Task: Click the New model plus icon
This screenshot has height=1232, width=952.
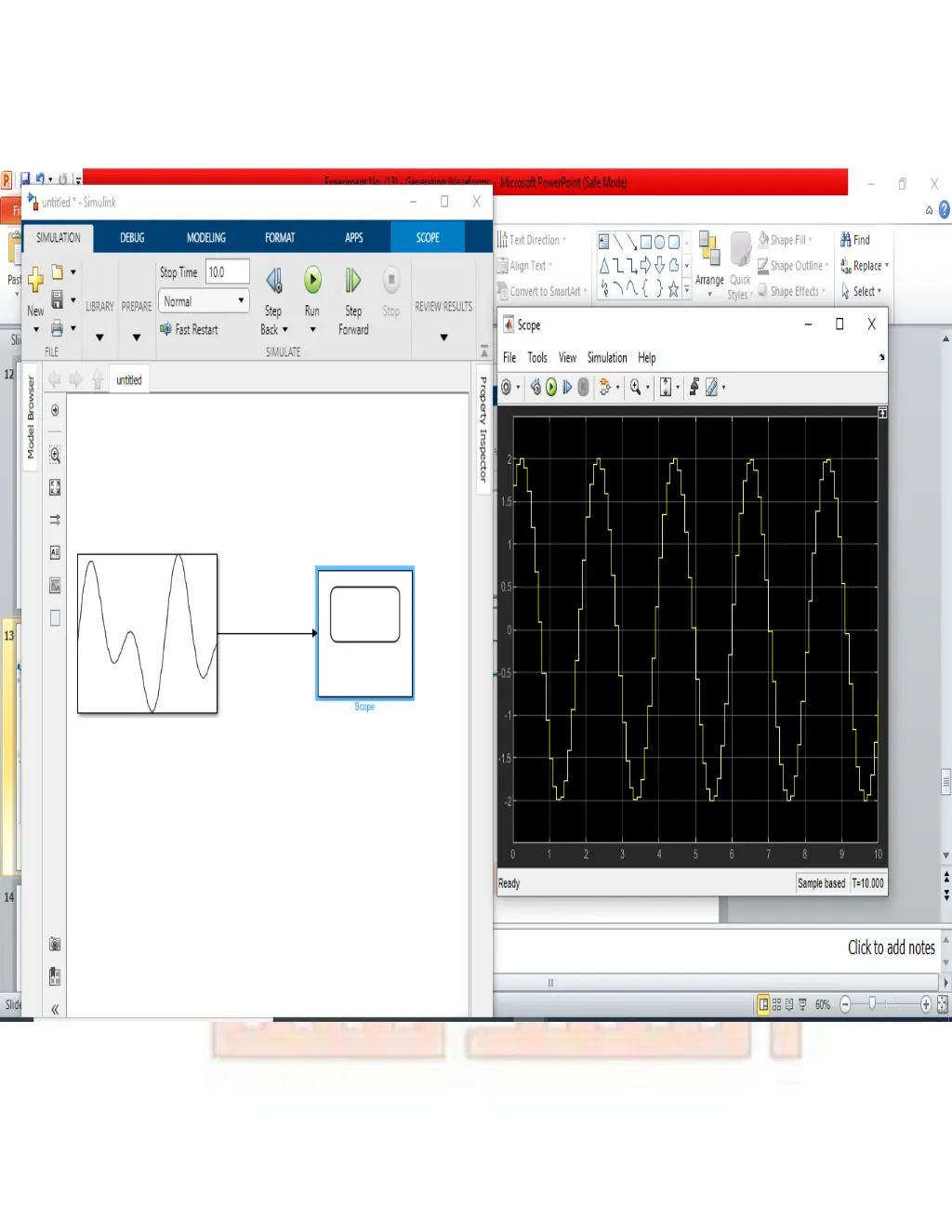Action: tap(35, 279)
